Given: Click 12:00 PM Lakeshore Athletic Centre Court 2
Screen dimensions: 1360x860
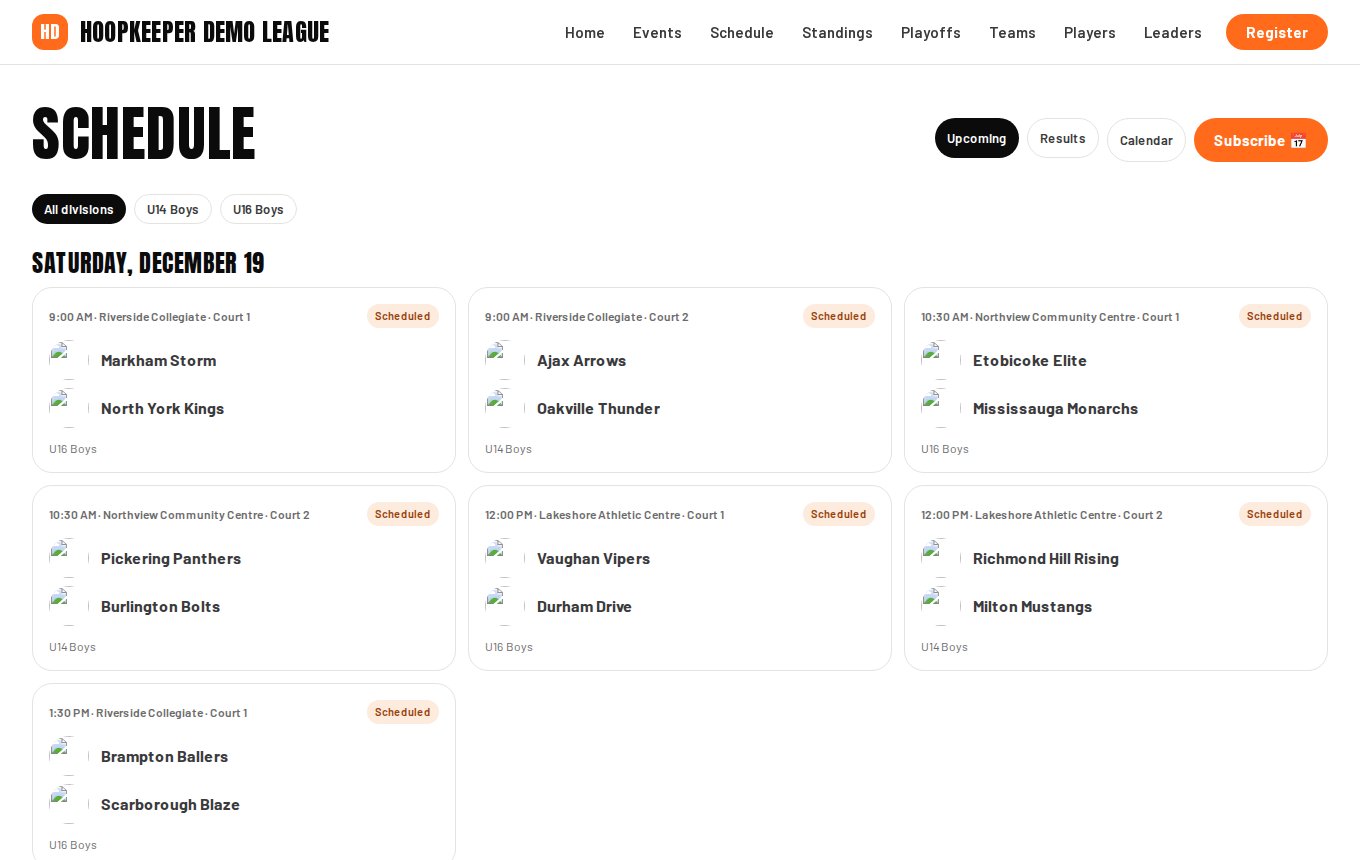Looking at the screenshot, I should tap(1042, 515).
